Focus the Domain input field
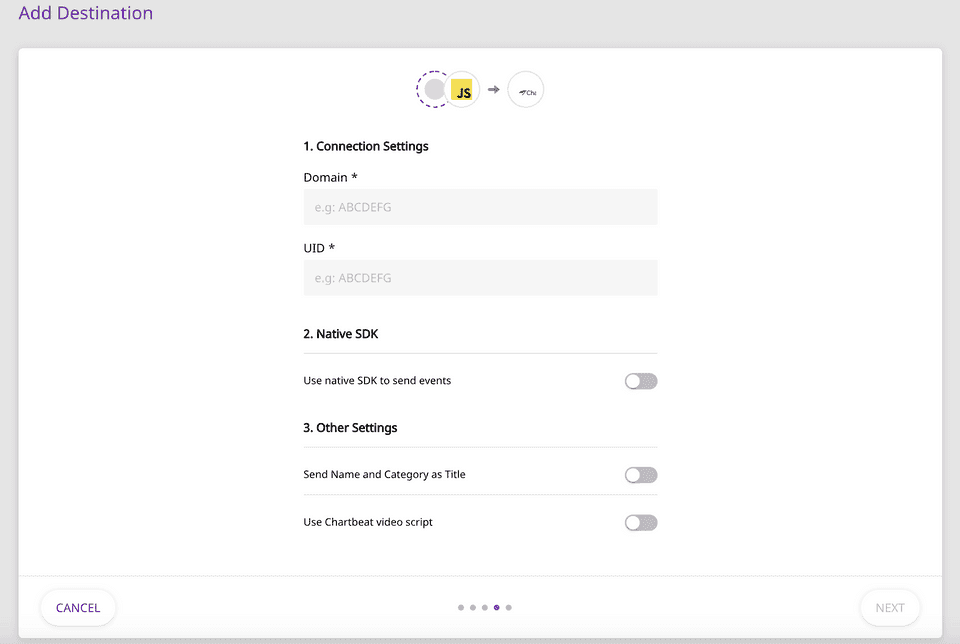The image size is (960, 644). click(480, 207)
